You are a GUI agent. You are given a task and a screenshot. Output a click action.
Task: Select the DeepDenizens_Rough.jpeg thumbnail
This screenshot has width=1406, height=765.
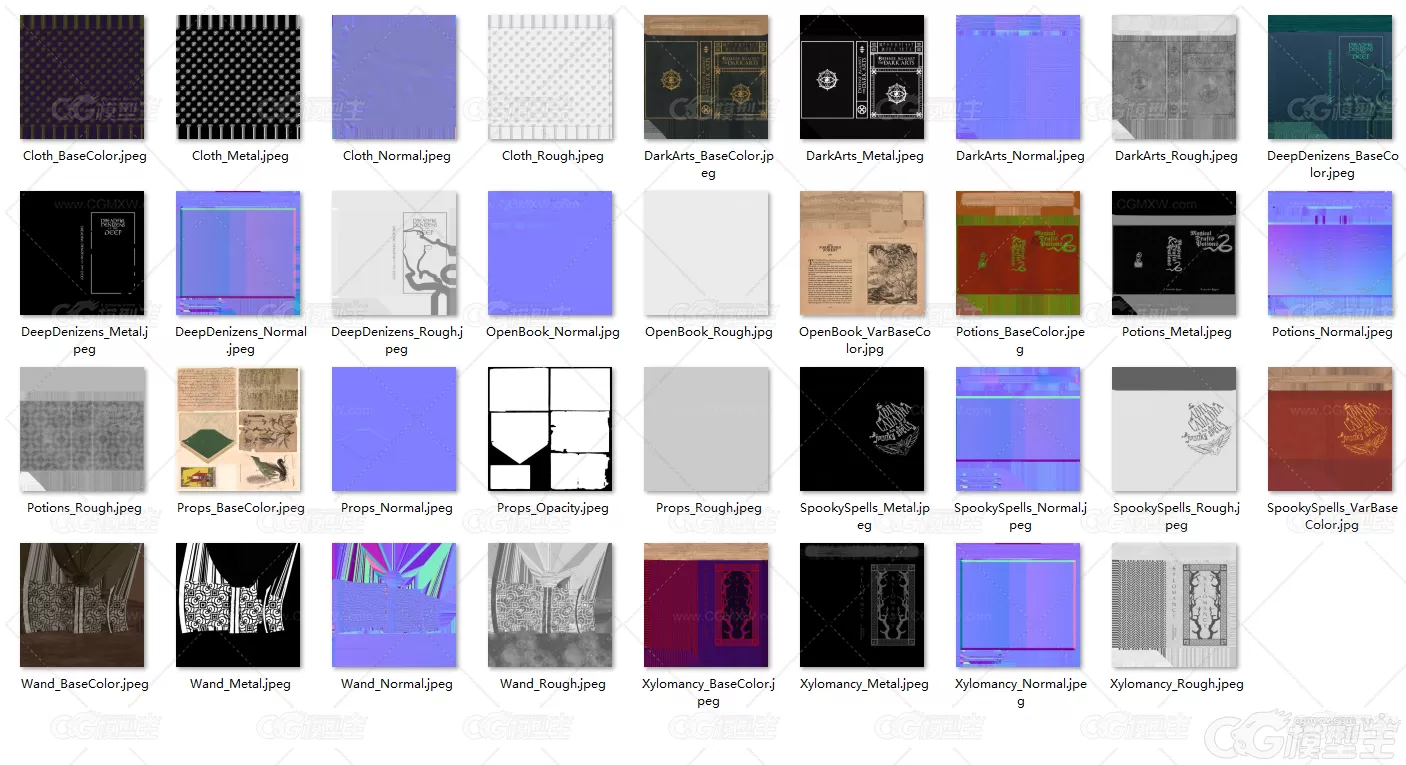394,253
